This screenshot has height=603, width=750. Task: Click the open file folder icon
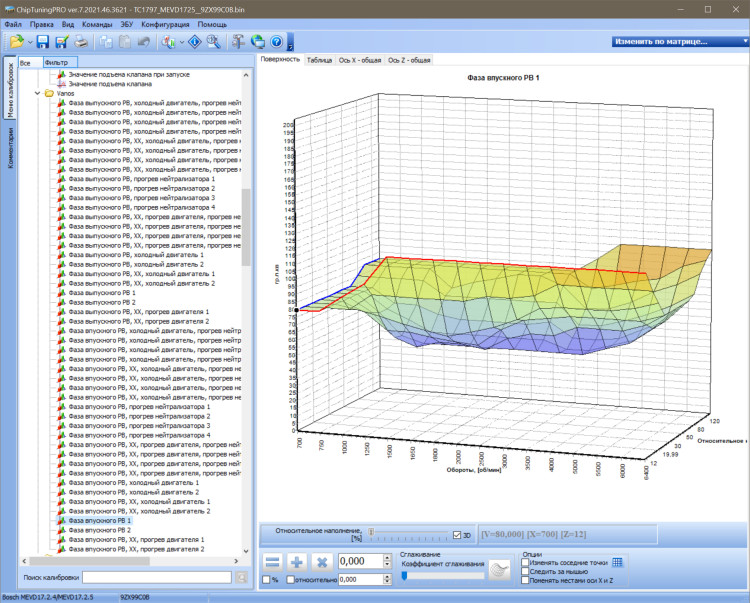pyautogui.click(x=16, y=42)
